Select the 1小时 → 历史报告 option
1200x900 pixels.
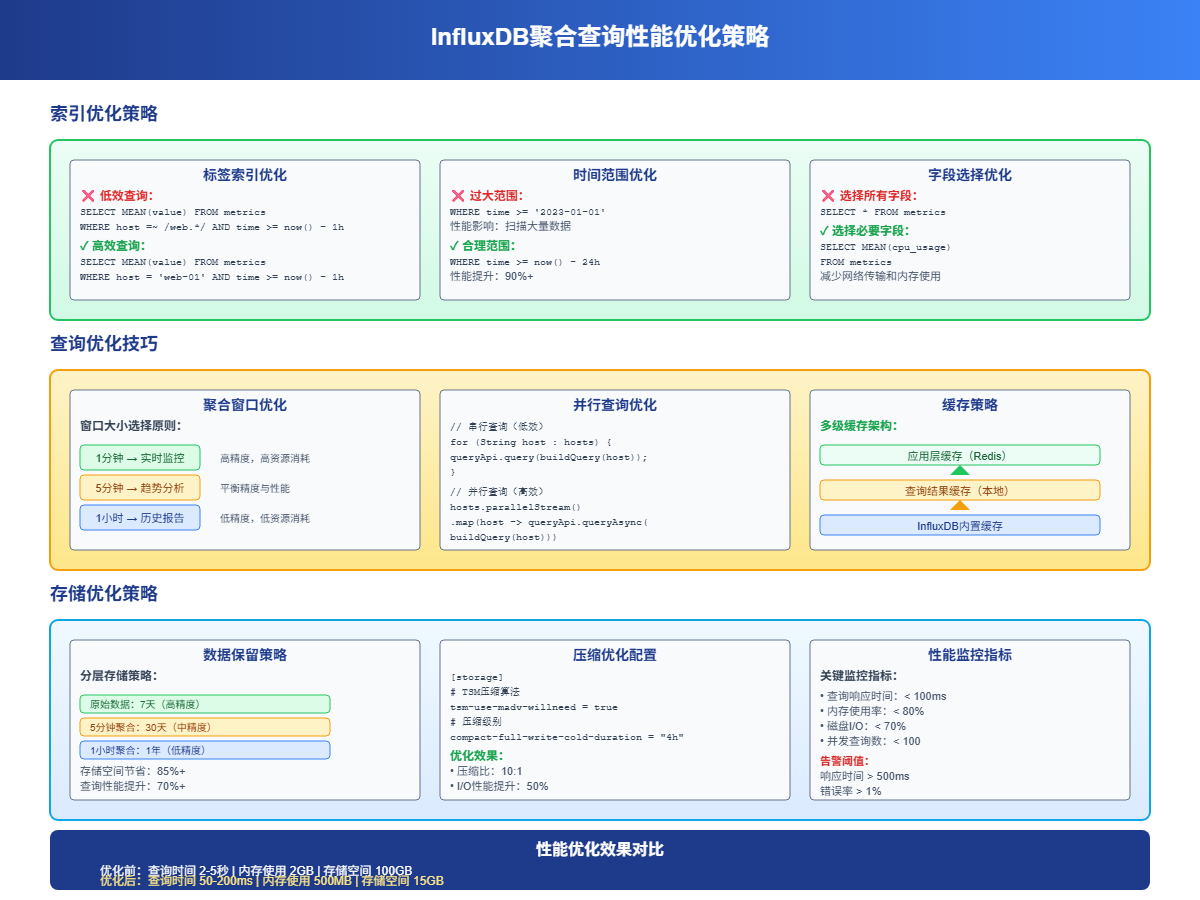tap(139, 518)
